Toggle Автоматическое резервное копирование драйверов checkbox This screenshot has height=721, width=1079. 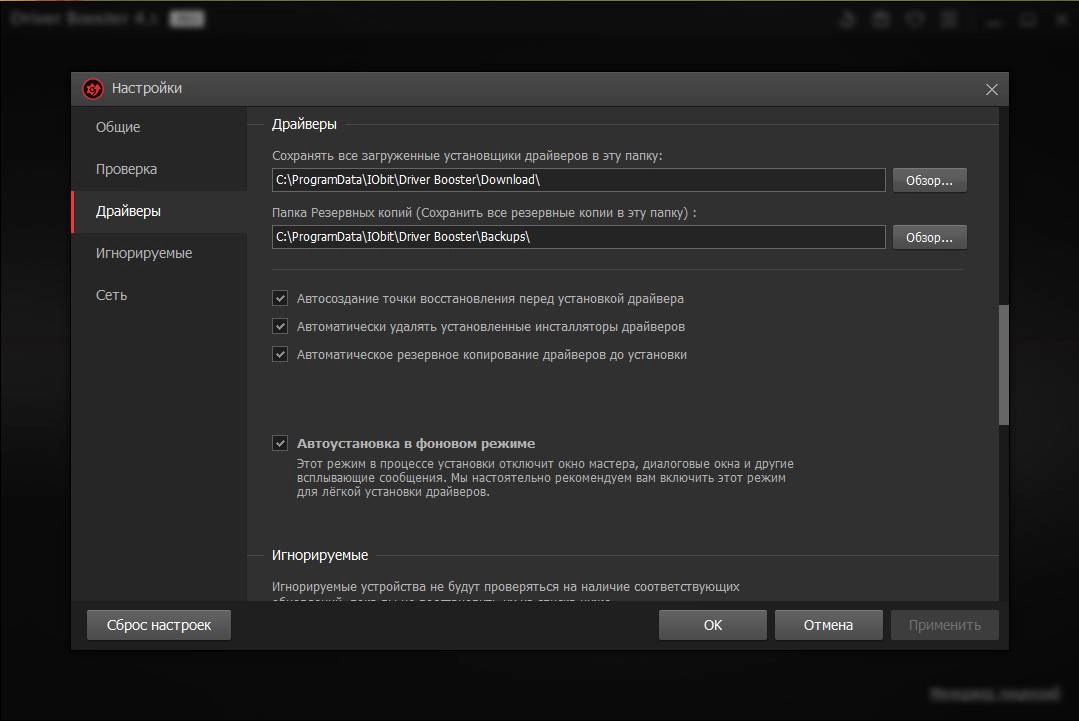(280, 354)
